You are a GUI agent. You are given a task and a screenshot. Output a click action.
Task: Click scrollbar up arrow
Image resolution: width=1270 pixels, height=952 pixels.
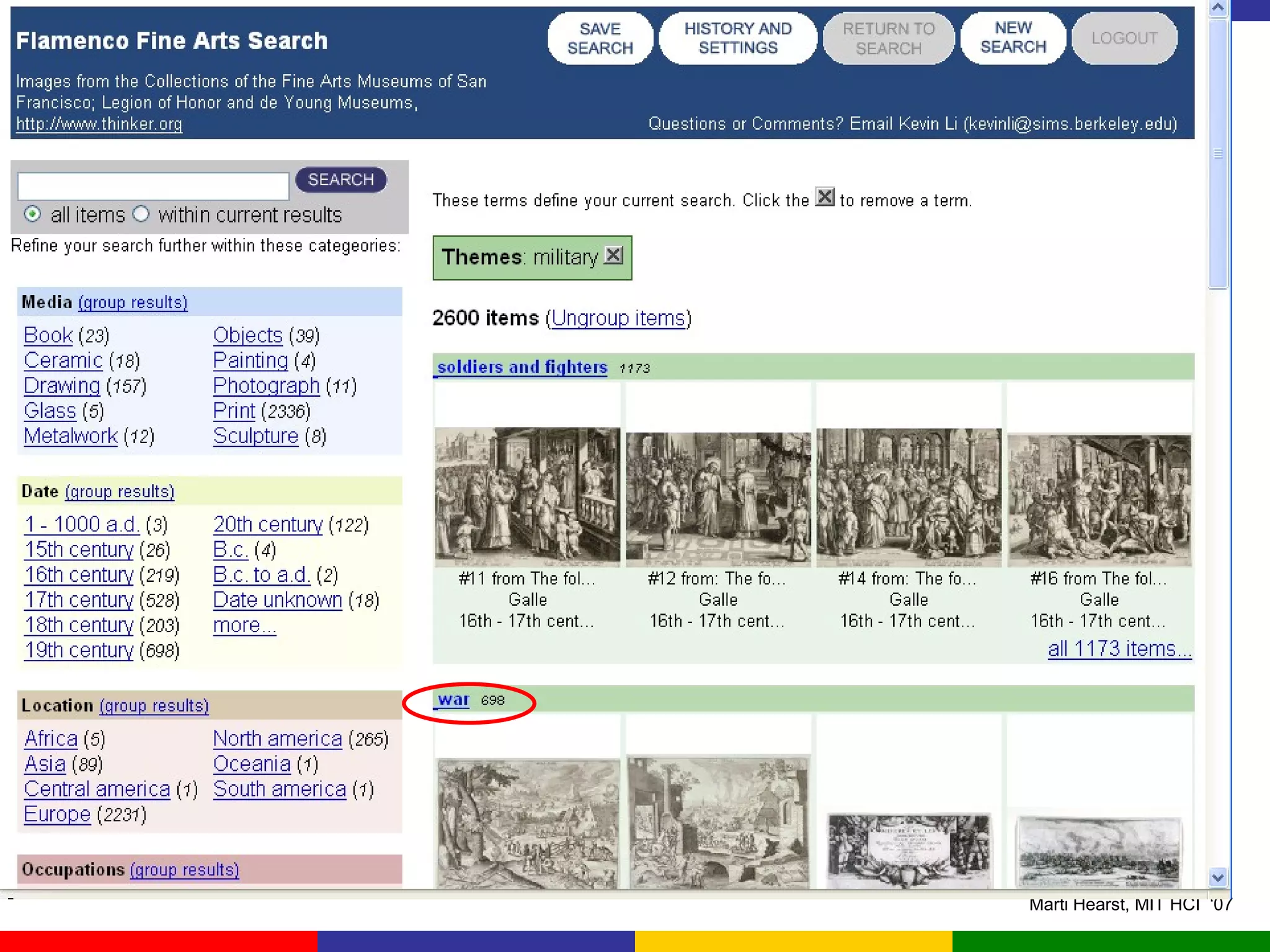pos(1218,9)
